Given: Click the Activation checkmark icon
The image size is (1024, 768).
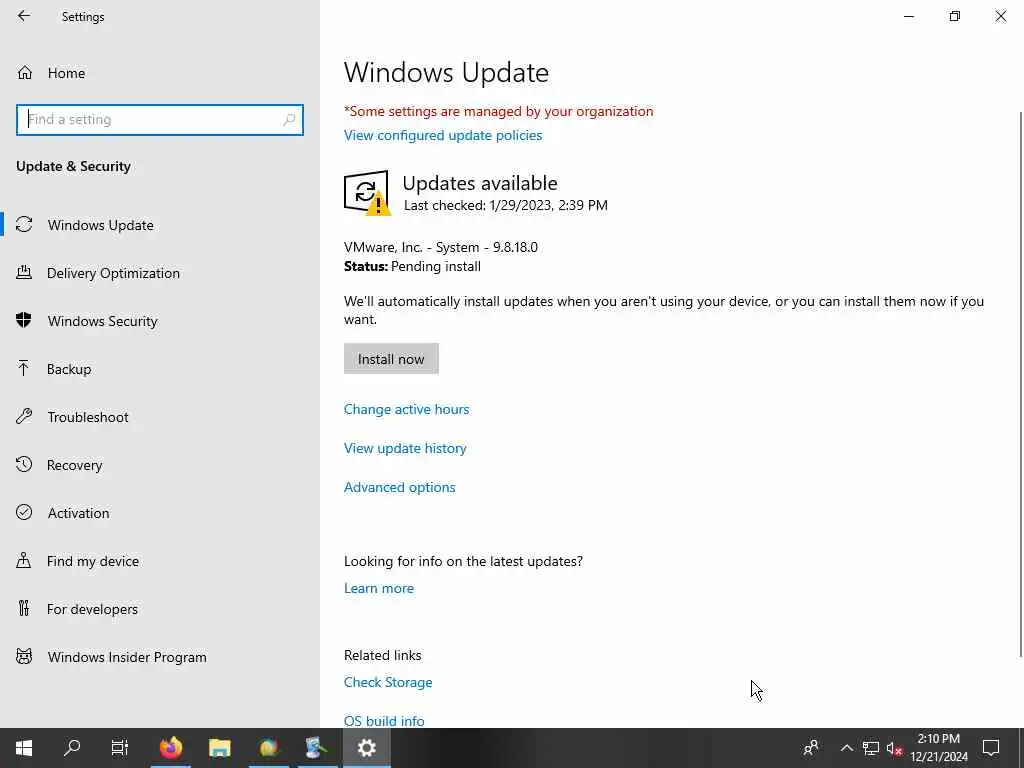Looking at the screenshot, I should click(x=24, y=512).
